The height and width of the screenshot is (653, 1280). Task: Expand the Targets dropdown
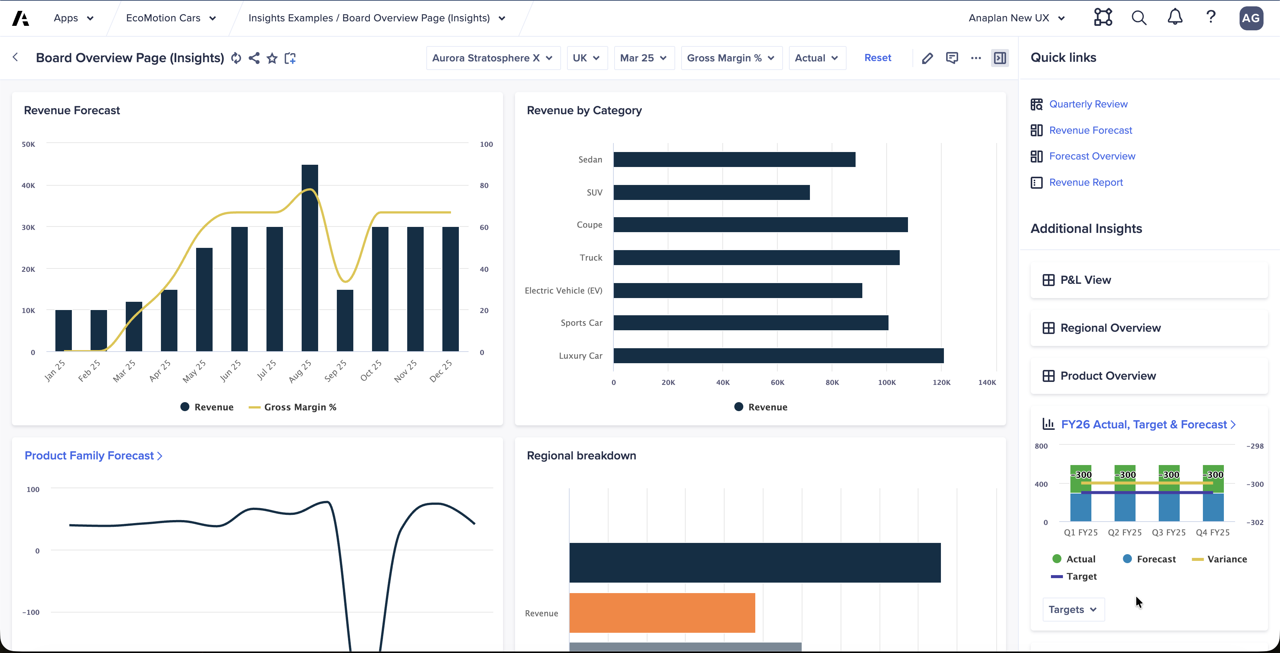pos(1073,609)
